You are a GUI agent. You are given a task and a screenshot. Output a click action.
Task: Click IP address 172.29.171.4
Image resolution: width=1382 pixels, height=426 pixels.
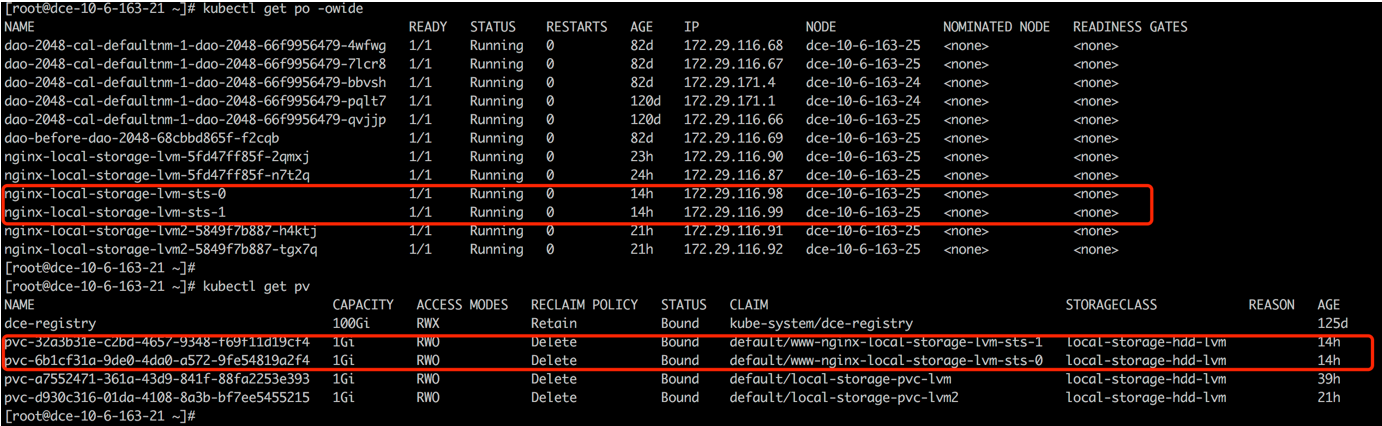[x=729, y=83]
